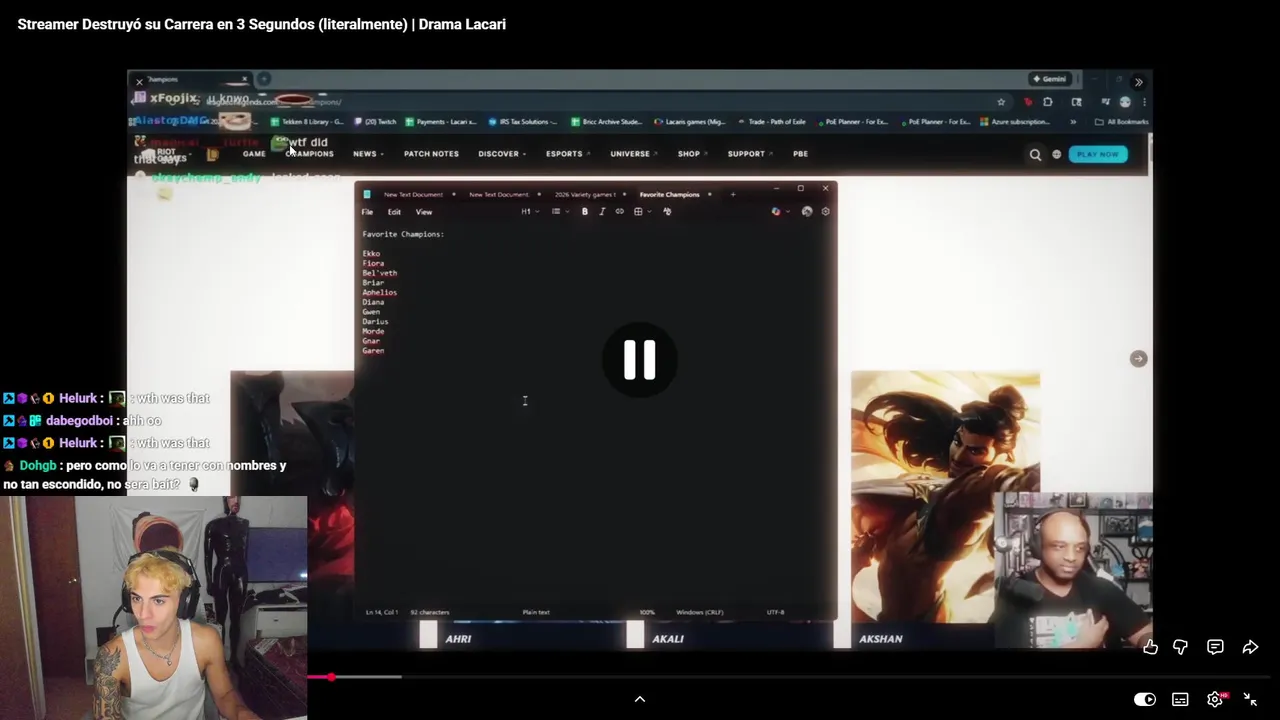Click the search magnifier on League site

pyautogui.click(x=1035, y=154)
